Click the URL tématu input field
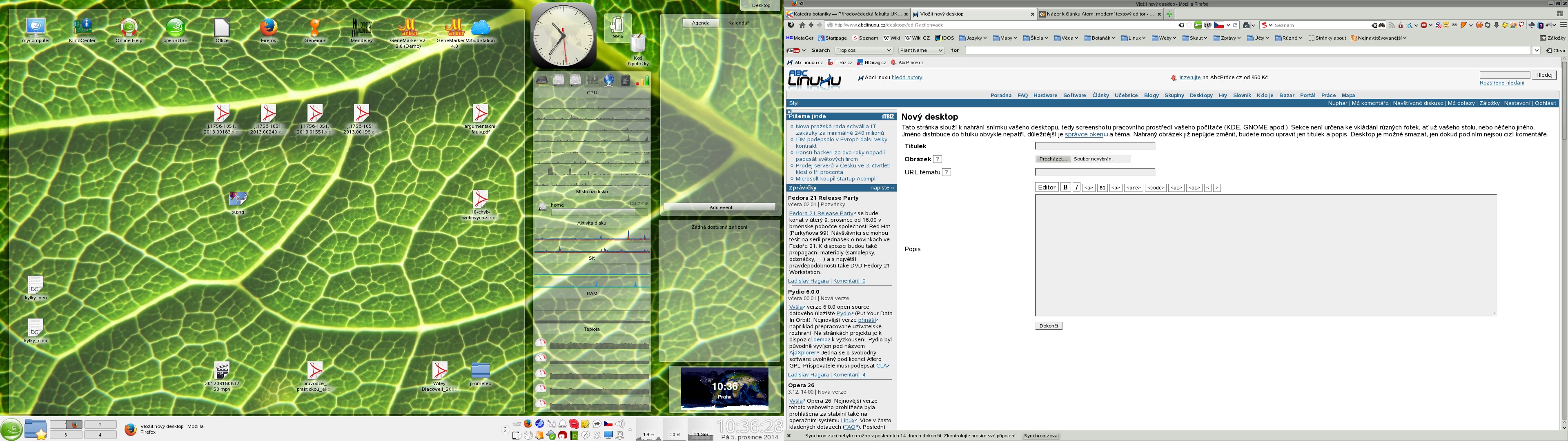This screenshot has width=1568, height=441. point(1095,172)
